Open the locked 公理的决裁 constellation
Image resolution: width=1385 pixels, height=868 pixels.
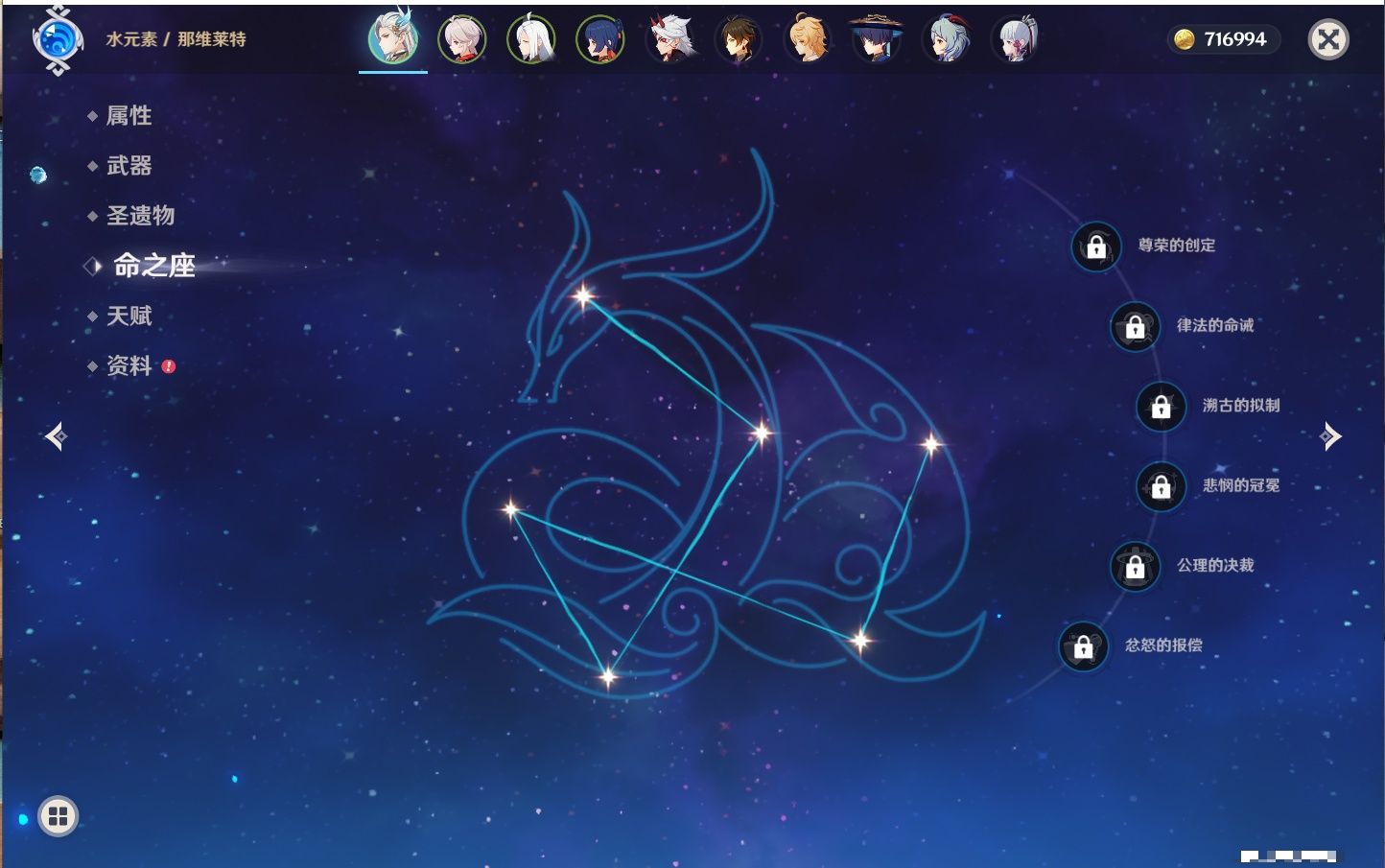pos(1135,567)
